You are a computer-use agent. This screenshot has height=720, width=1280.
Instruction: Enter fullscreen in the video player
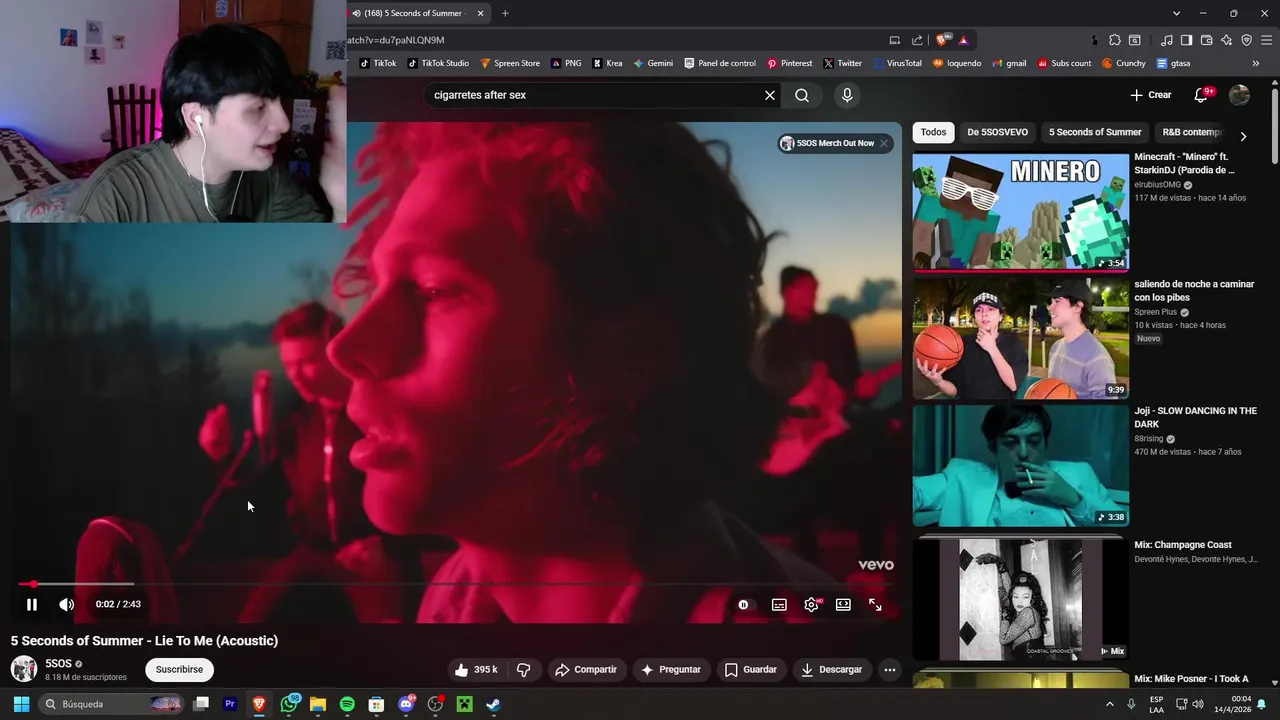(x=875, y=605)
